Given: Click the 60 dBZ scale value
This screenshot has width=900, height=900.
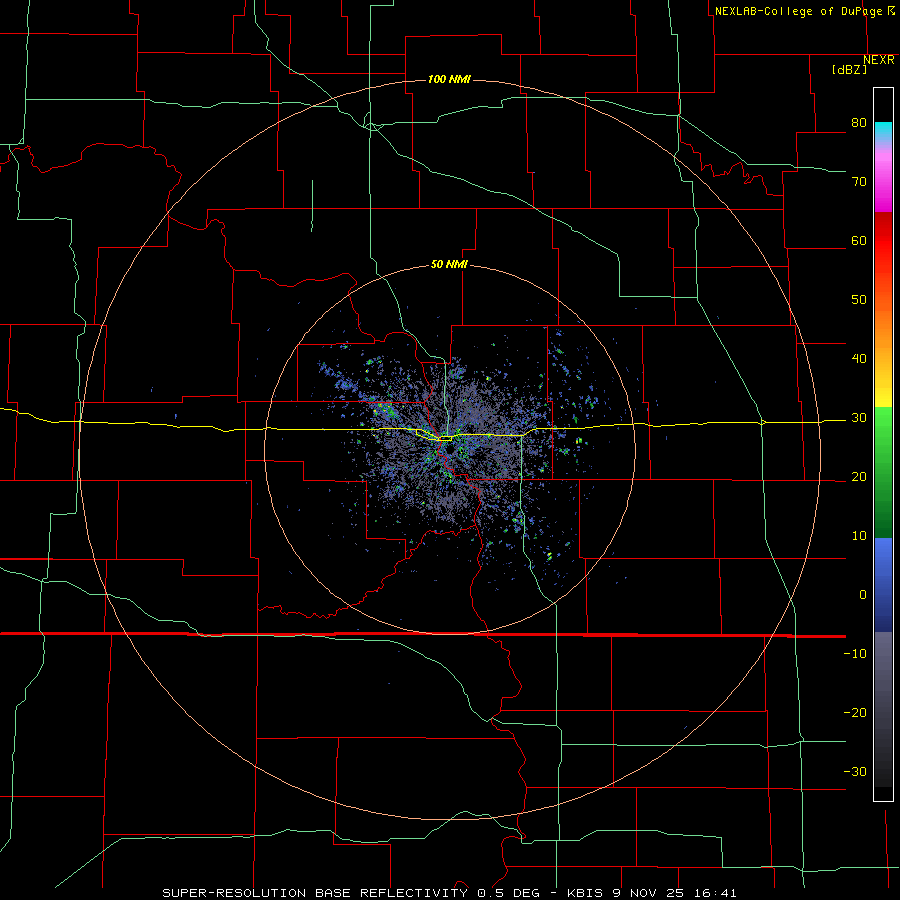Looking at the screenshot, I should [859, 240].
